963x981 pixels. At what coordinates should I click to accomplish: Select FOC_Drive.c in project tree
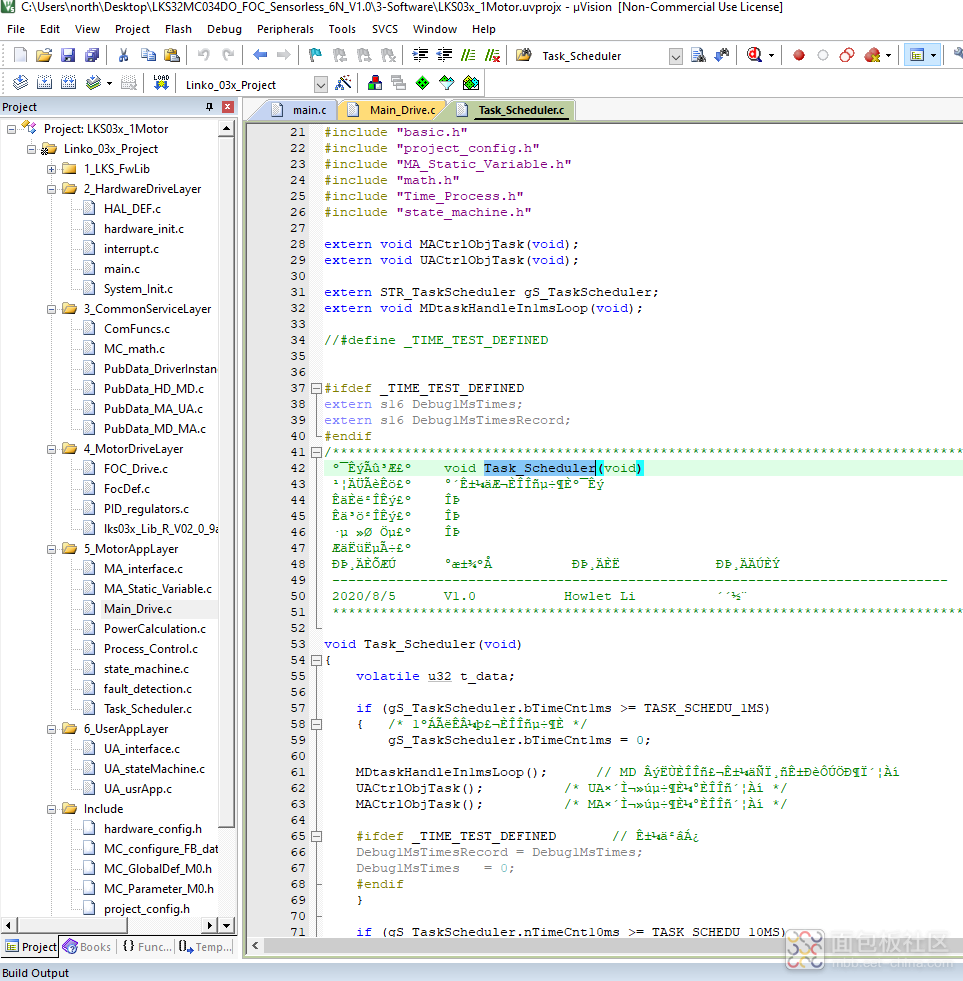pos(136,469)
